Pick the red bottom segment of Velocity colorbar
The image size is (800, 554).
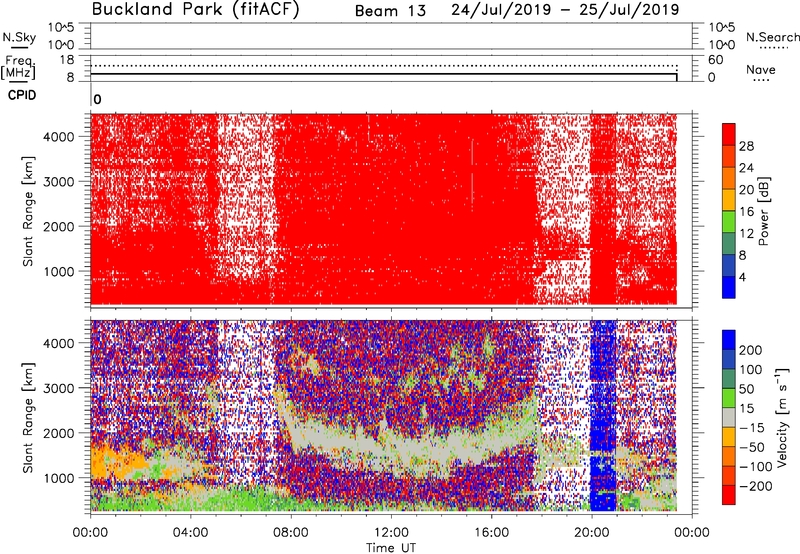[x=729, y=495]
